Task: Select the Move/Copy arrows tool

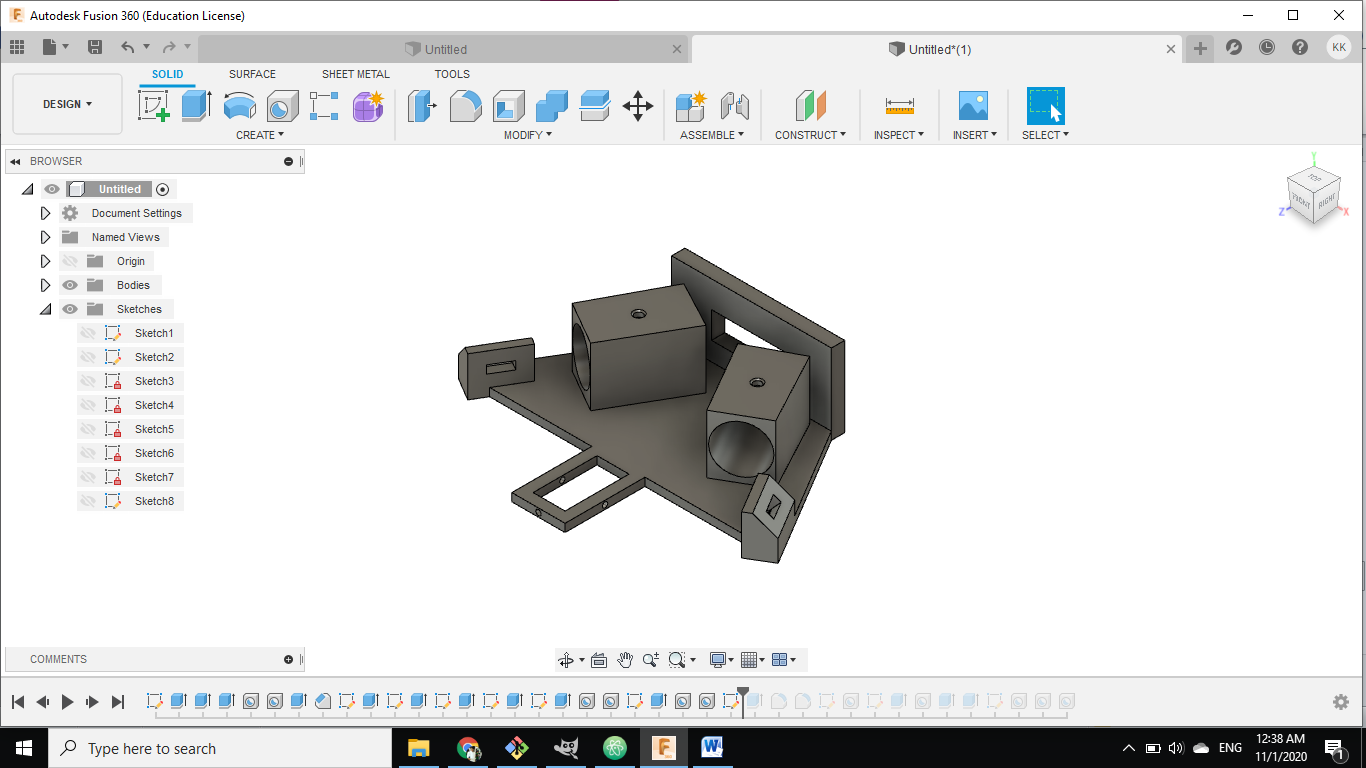Action: click(x=638, y=105)
